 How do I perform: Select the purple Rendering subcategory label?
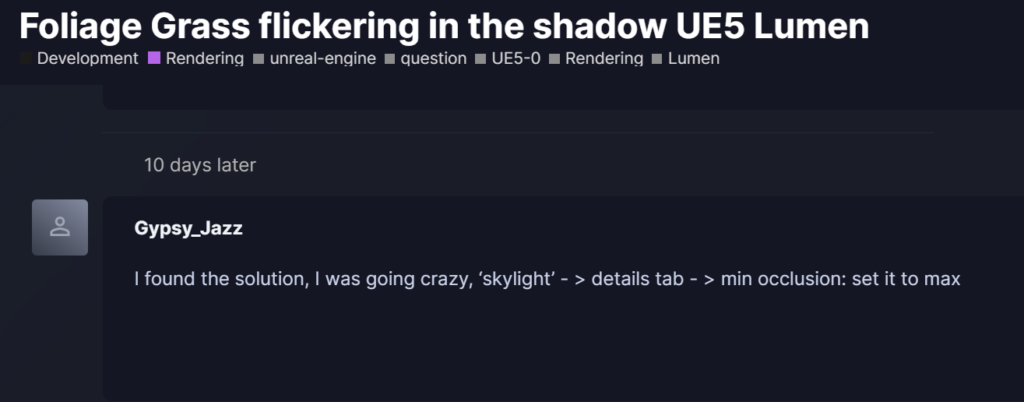(204, 58)
